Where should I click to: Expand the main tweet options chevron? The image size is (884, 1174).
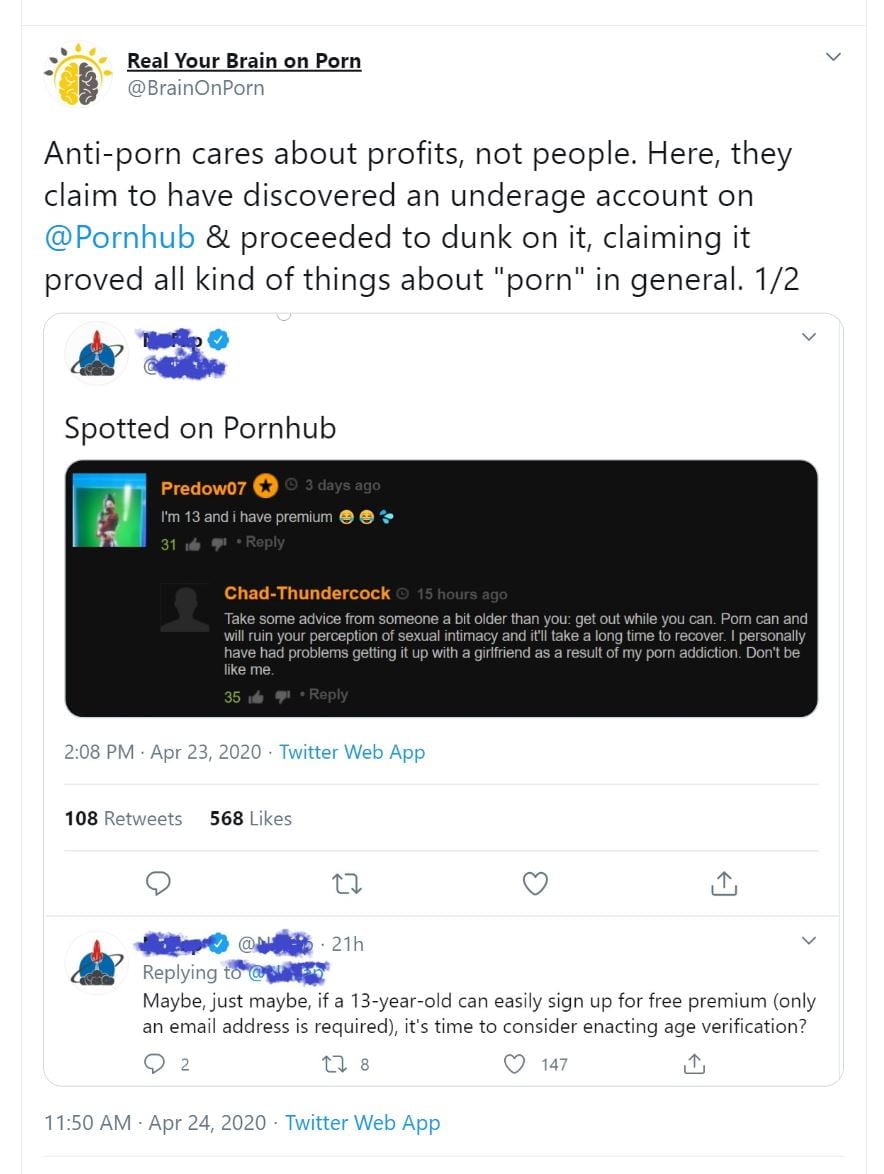[832, 57]
